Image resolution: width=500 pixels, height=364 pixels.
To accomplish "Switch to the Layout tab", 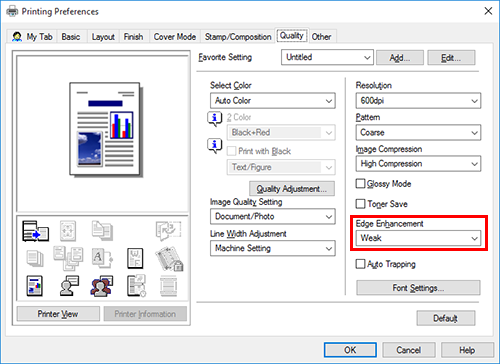I will coord(103,37).
